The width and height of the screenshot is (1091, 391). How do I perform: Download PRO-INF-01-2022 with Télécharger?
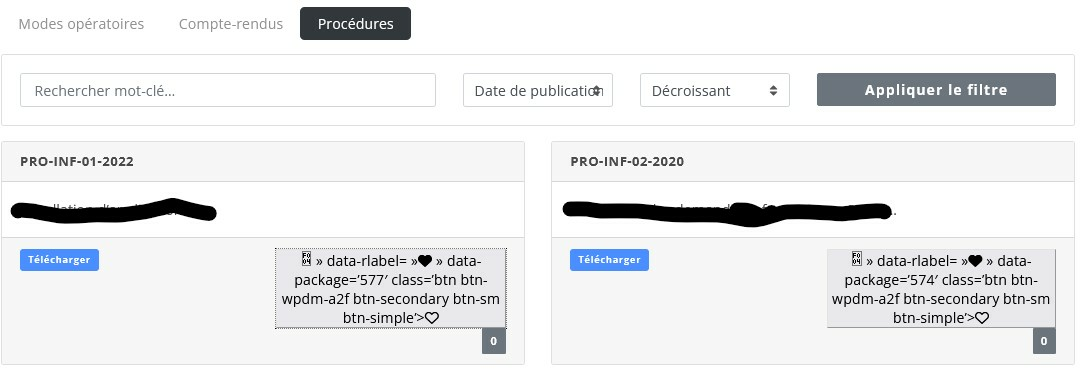59,260
